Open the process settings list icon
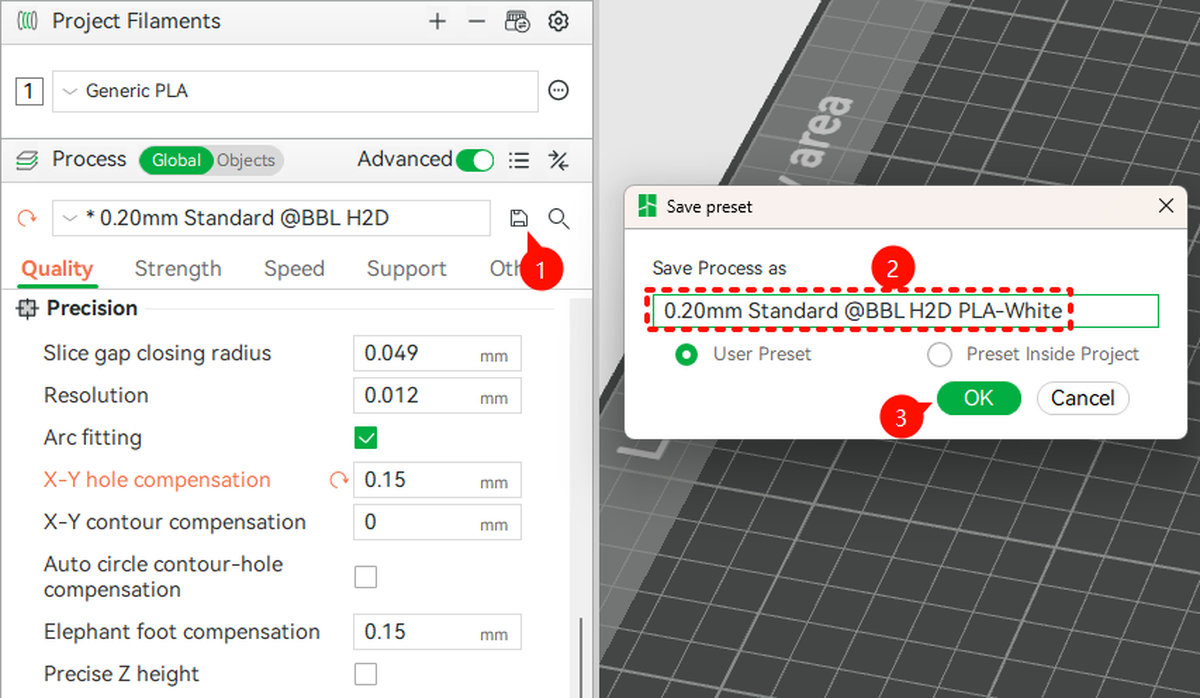The width and height of the screenshot is (1200, 698). tap(518, 160)
